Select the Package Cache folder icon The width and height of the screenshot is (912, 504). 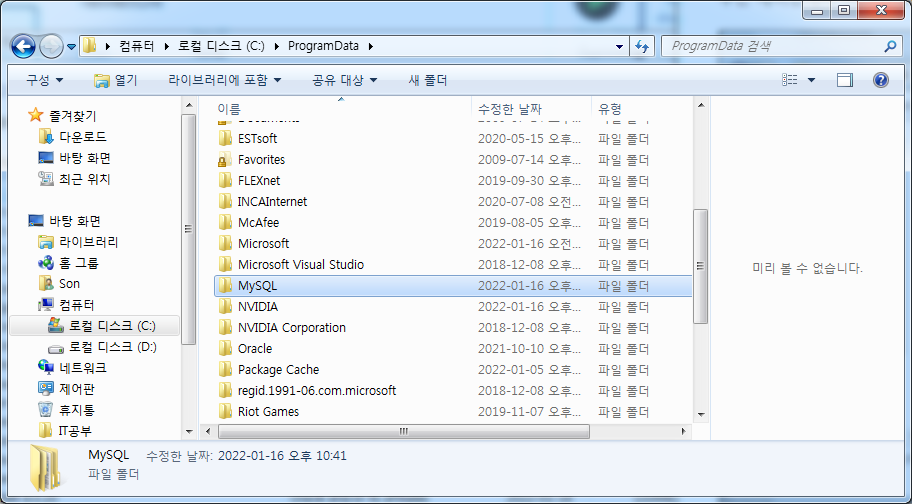[225, 370]
